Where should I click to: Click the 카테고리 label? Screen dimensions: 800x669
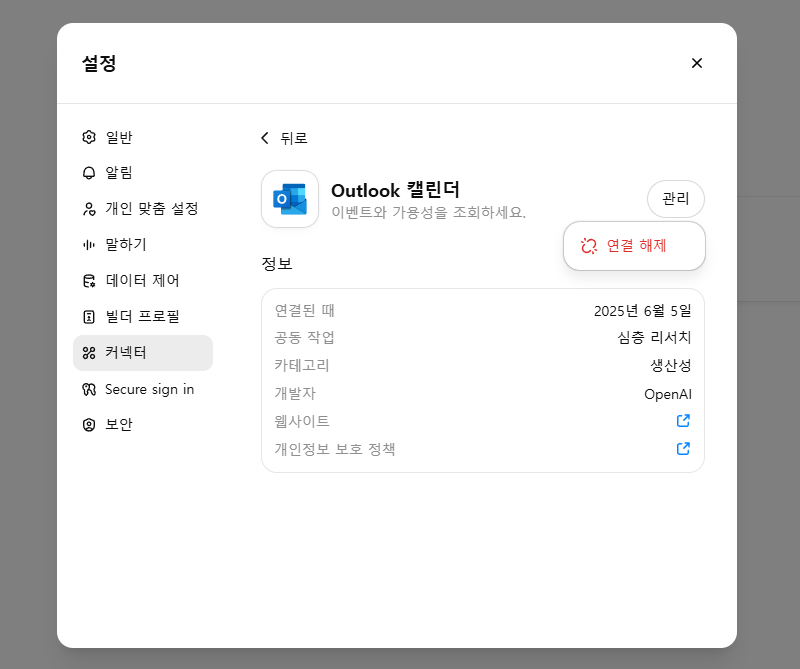tap(302, 366)
